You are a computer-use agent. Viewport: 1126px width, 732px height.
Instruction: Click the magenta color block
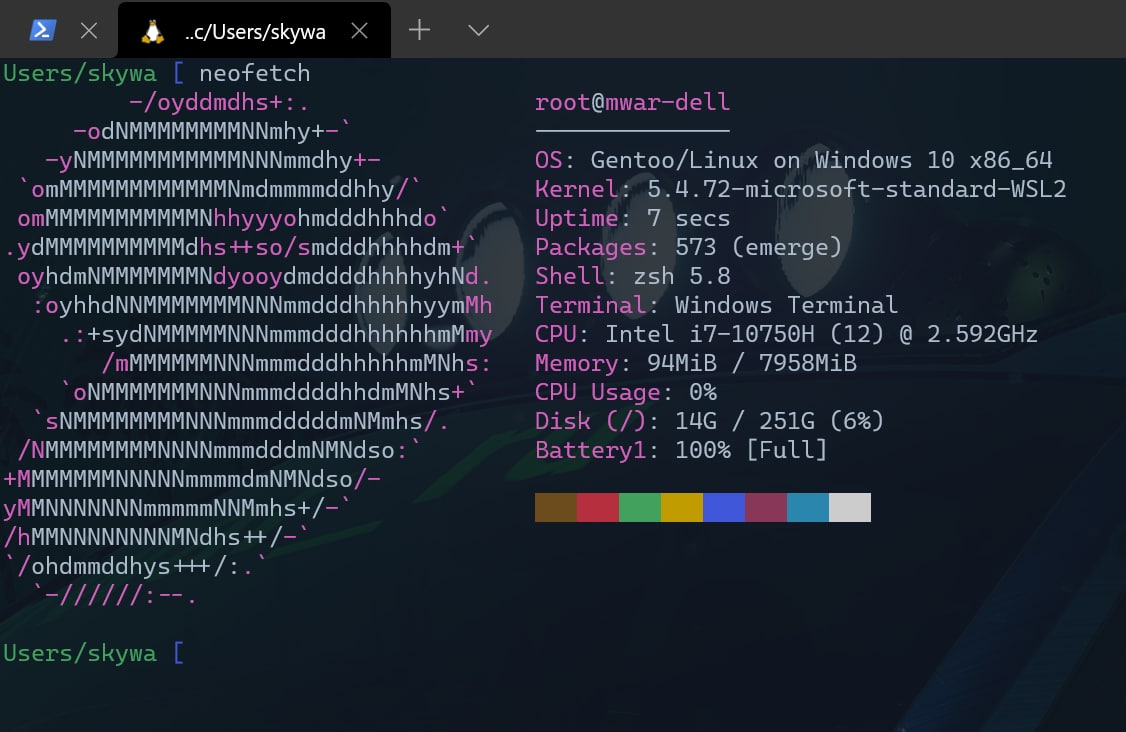766,507
